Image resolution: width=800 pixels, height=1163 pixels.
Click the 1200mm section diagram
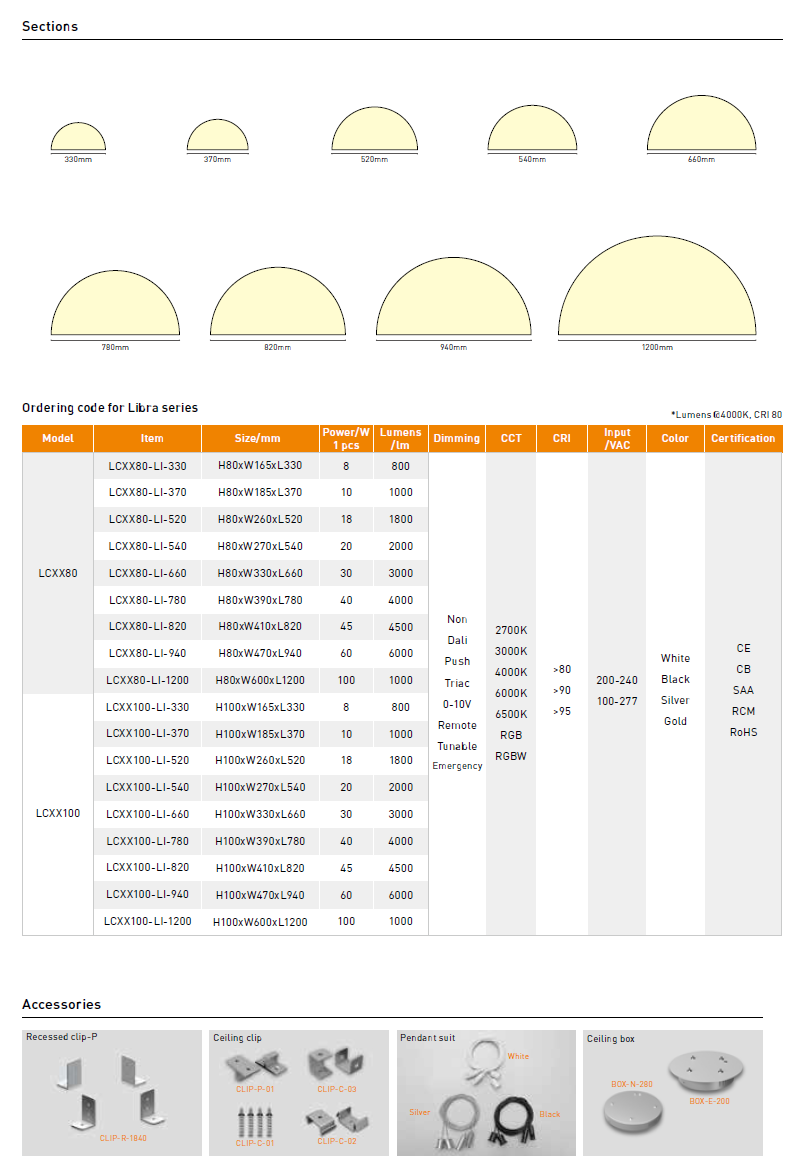click(657, 288)
